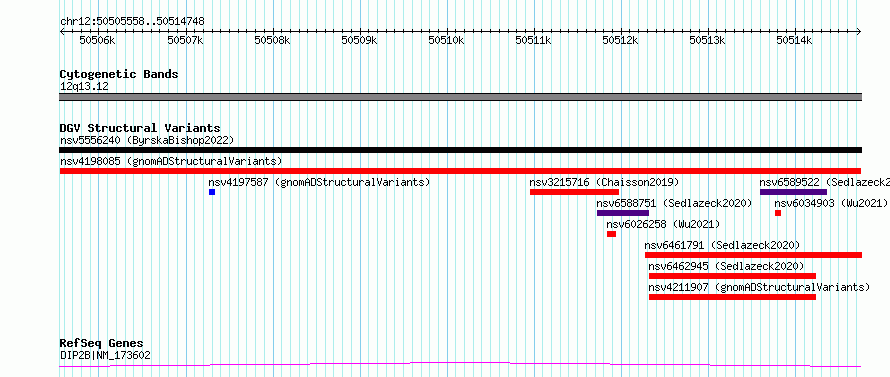890x377 pixels.
Task: Select the purple nsv6589522 variant bar
Action: click(794, 192)
